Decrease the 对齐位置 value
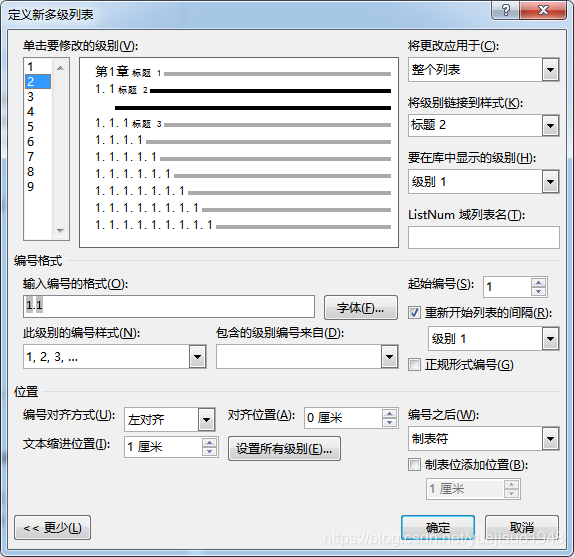This screenshot has height=557, width=574. point(390,422)
